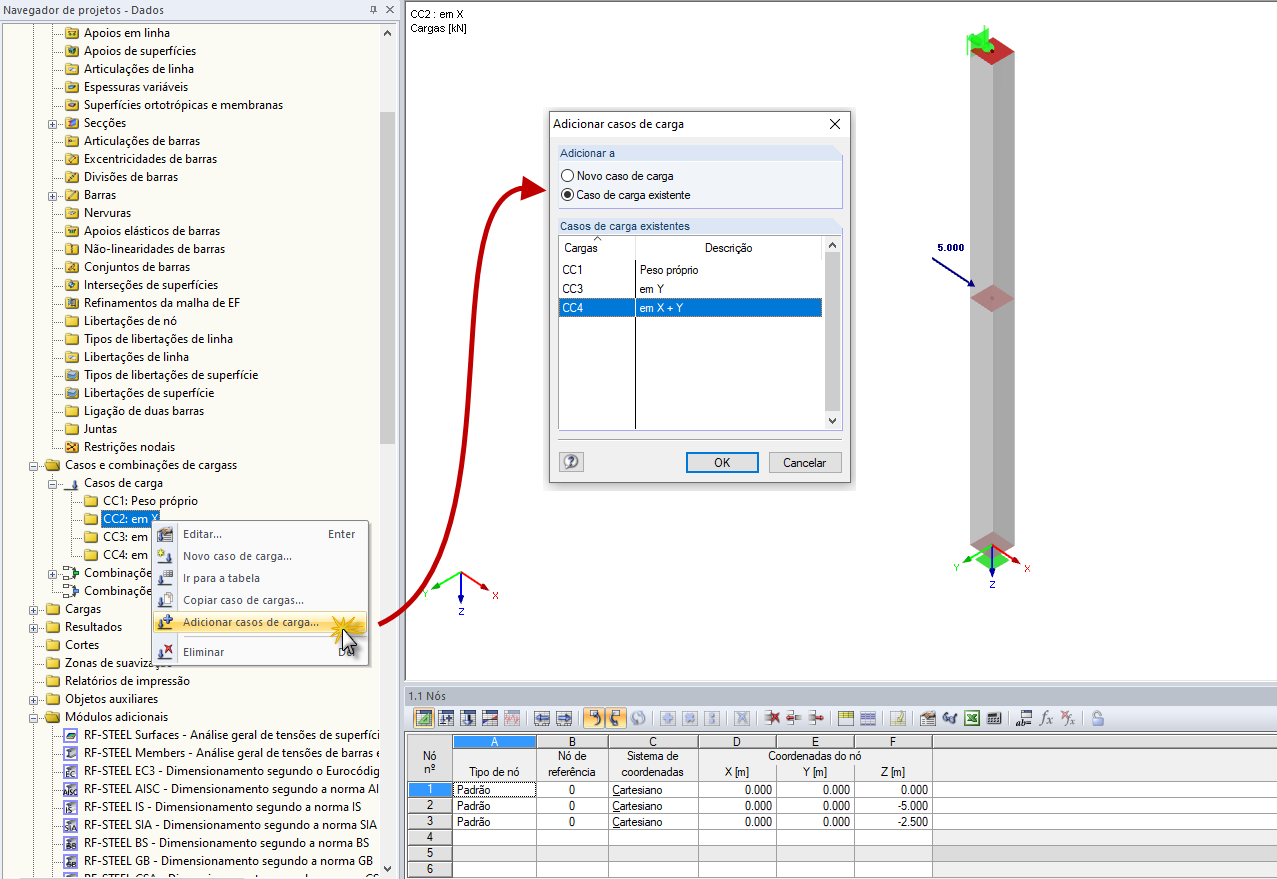Screen dimensions: 1277x879
Task: Expand the Barras tree node
Action: [x=52, y=195]
